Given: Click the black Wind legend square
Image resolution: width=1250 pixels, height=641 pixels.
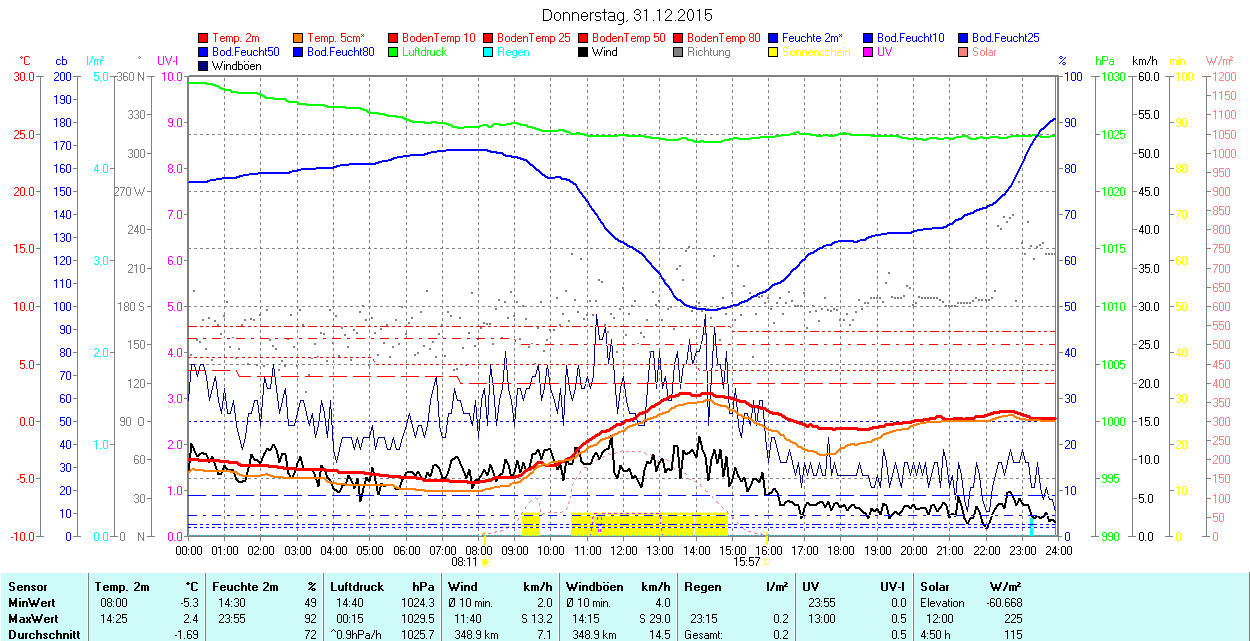Looking at the screenshot, I should tap(584, 52).
